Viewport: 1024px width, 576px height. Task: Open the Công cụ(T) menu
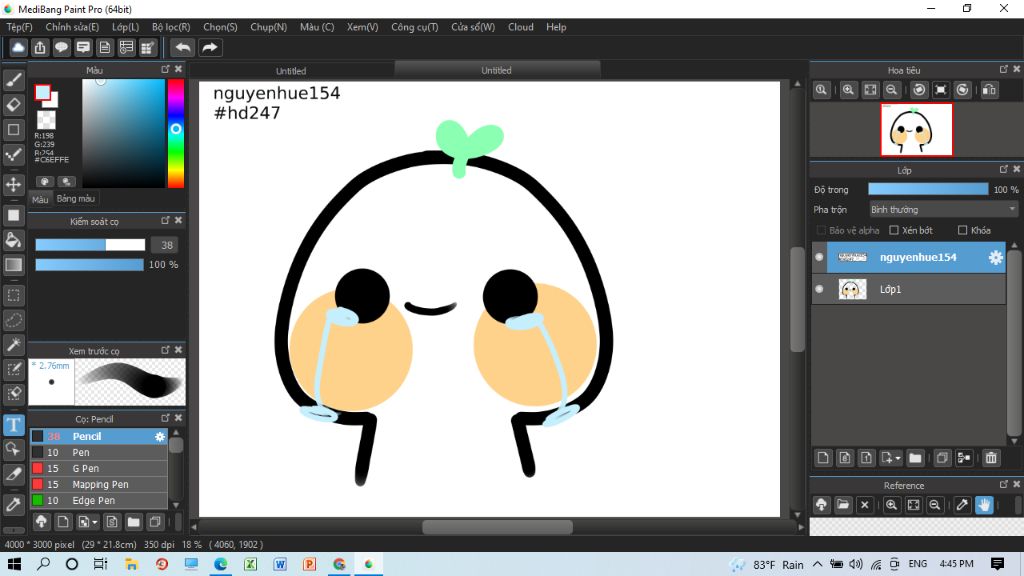click(x=415, y=27)
